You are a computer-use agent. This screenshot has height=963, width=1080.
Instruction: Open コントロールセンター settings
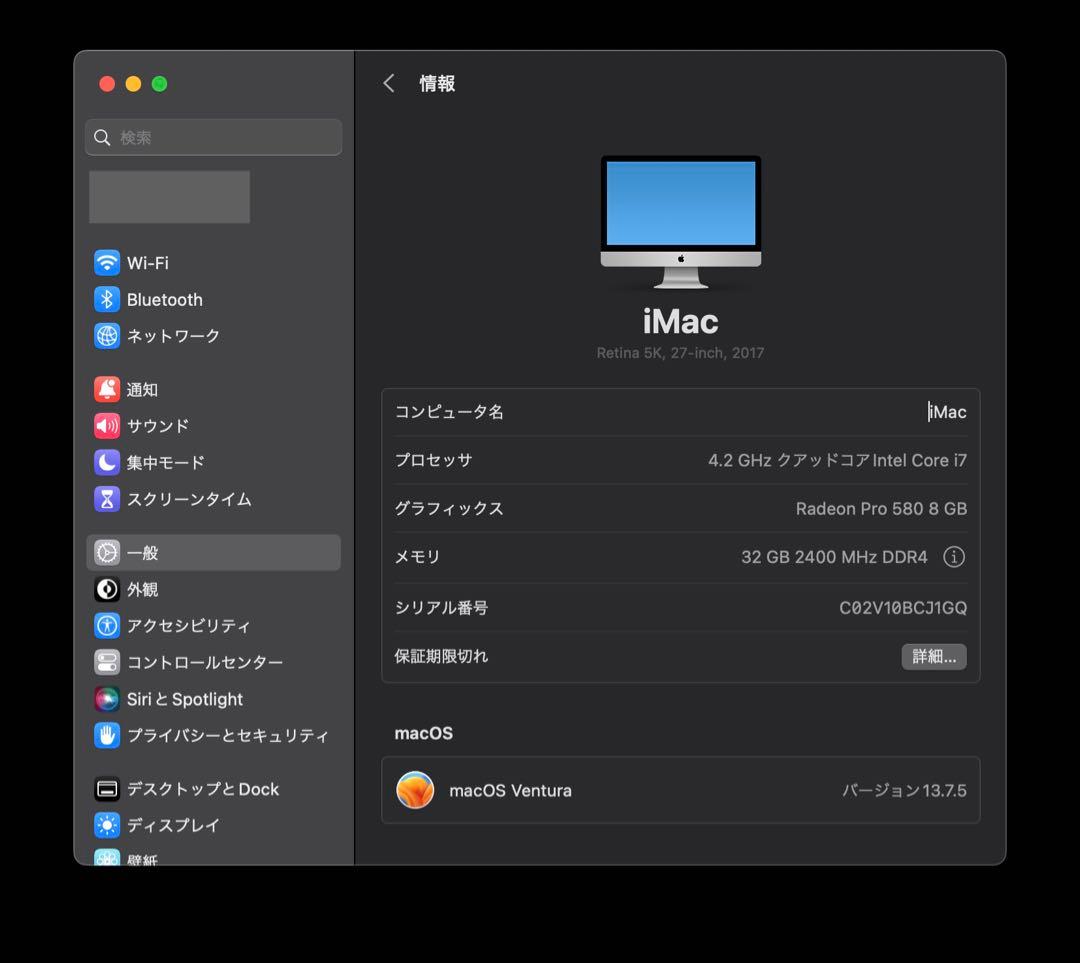click(x=106, y=662)
